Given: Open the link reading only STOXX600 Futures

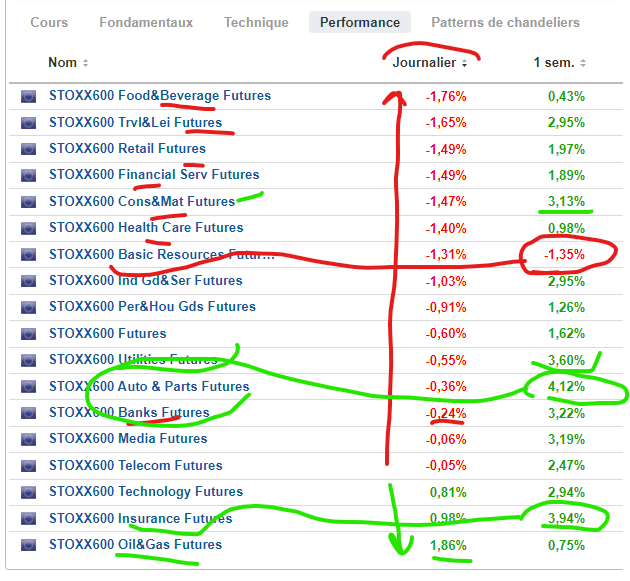Looking at the screenshot, I should click(107, 333).
